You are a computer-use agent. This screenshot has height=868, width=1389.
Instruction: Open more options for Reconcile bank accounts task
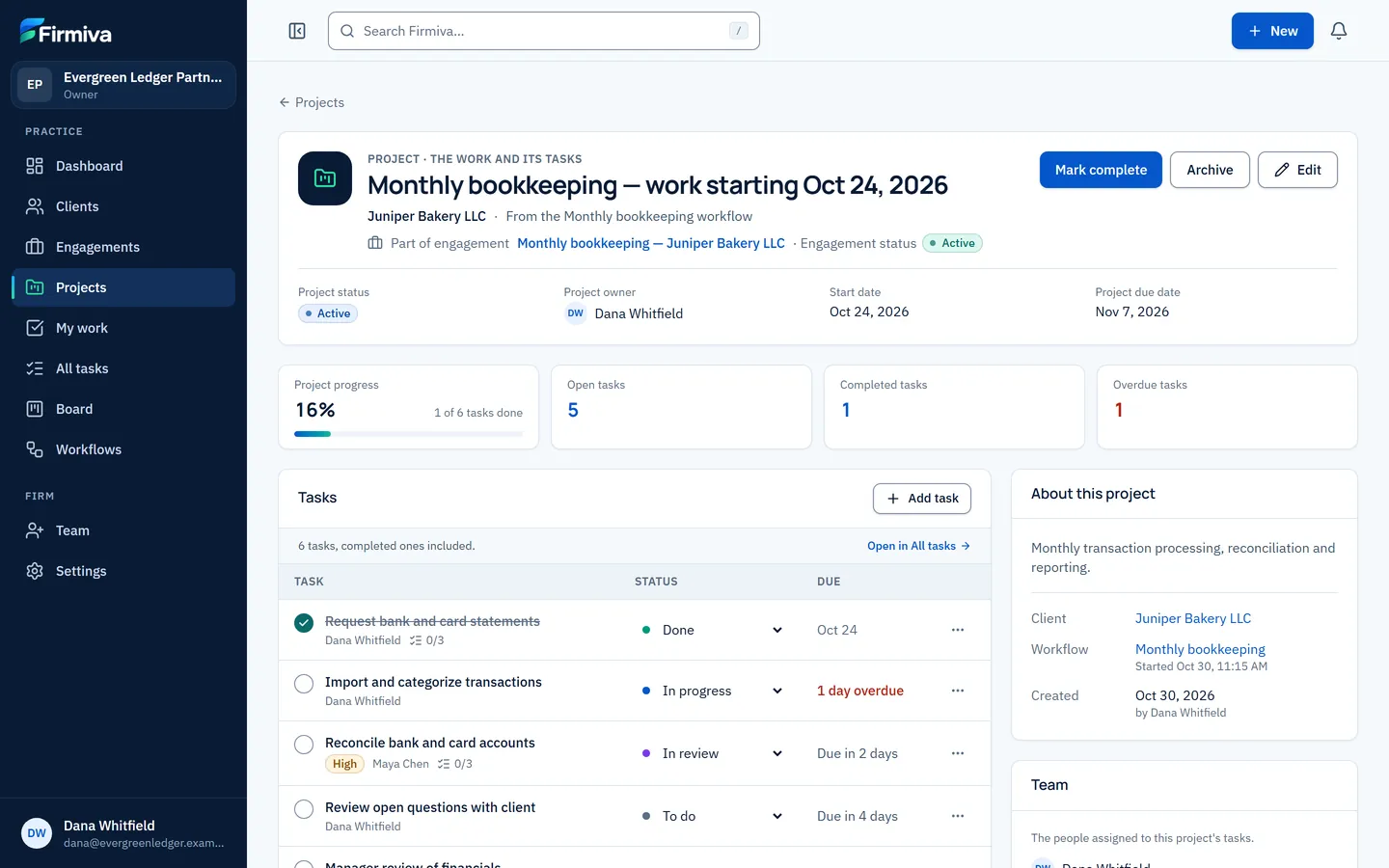pyautogui.click(x=958, y=753)
